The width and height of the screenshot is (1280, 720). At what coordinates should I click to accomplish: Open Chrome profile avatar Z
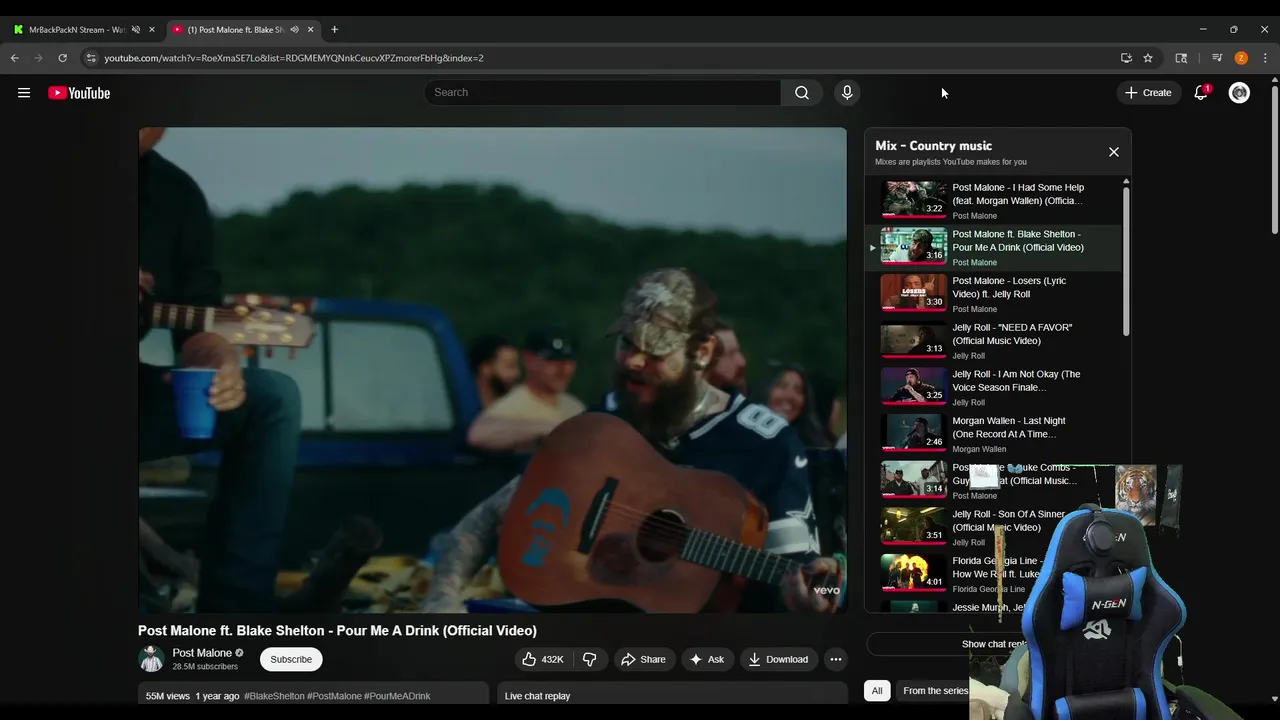[1241, 58]
